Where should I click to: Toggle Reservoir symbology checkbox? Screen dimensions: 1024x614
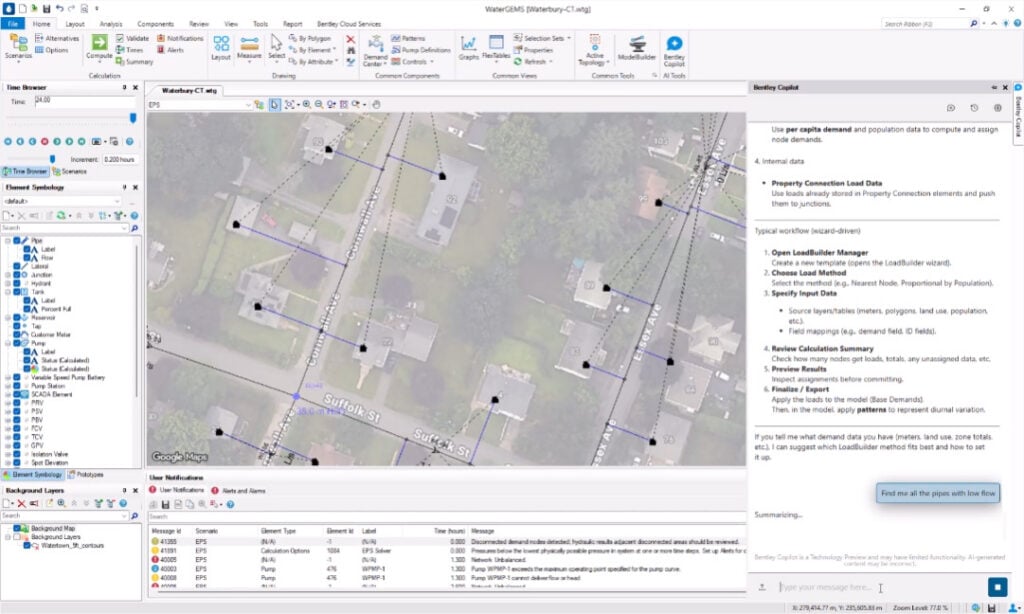(x=17, y=317)
